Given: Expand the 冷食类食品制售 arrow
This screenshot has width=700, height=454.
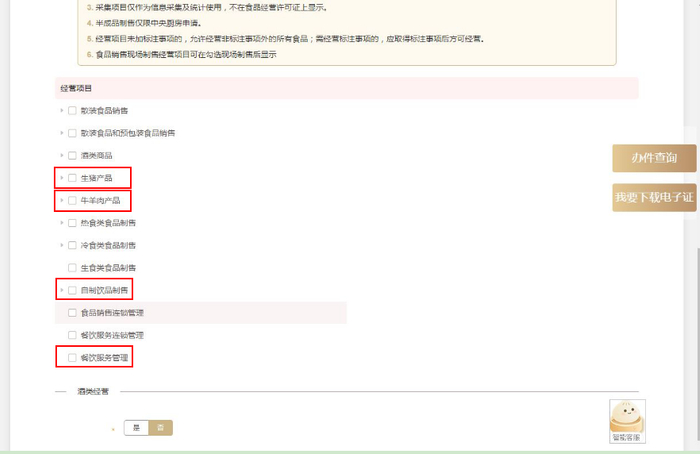Looking at the screenshot, I should pyautogui.click(x=62, y=245).
